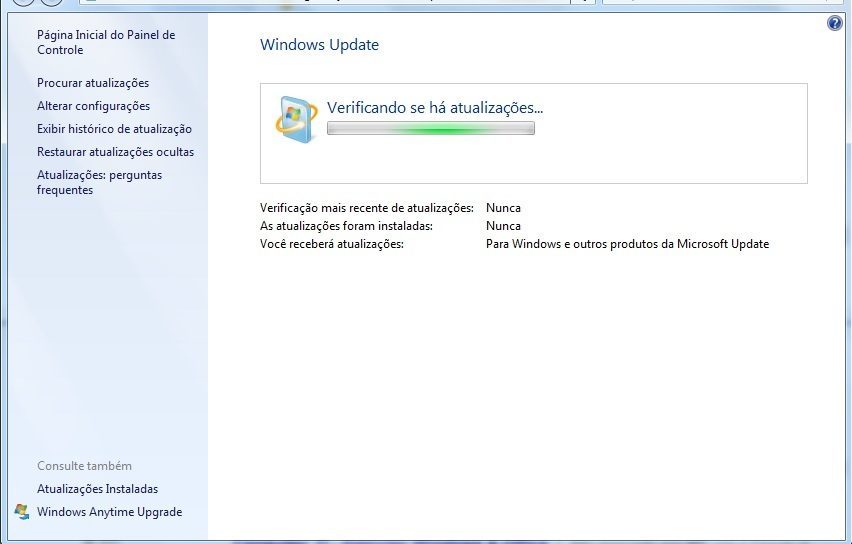Click the 'Verificando se há atualizações...' status text
Viewport: 852px width, 544px height.
tap(435, 108)
